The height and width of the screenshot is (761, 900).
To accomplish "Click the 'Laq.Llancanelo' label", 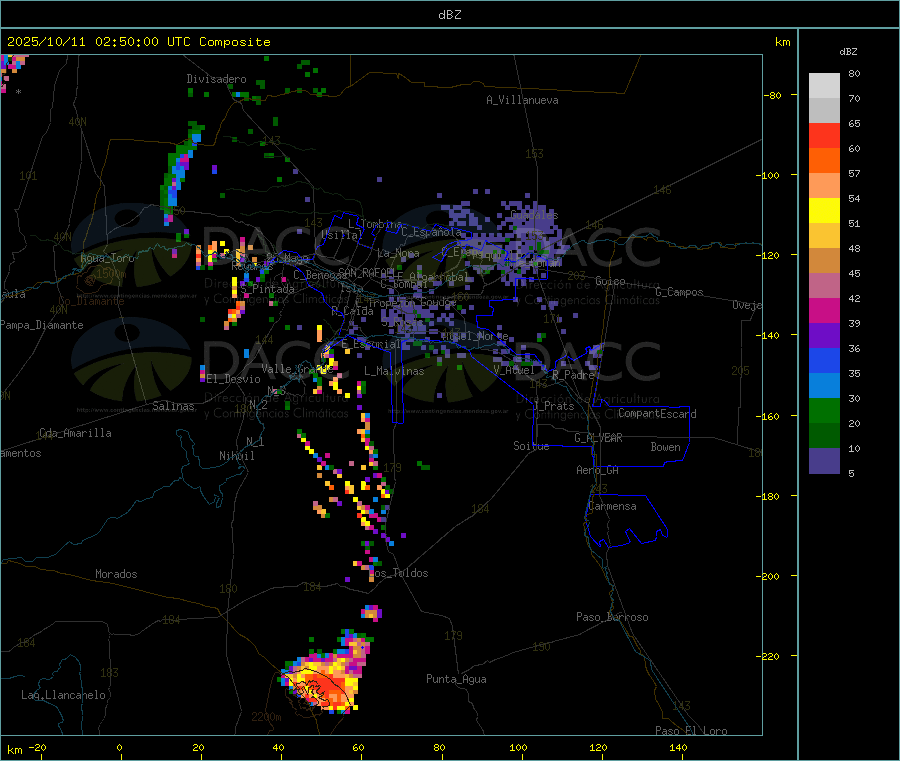I will 63,695.
